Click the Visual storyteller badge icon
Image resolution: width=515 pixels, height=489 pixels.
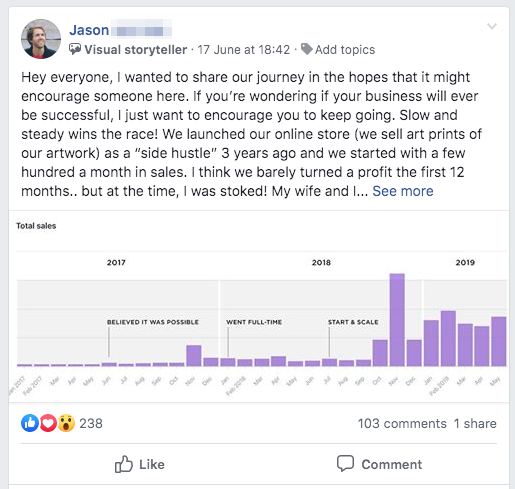tap(75, 49)
